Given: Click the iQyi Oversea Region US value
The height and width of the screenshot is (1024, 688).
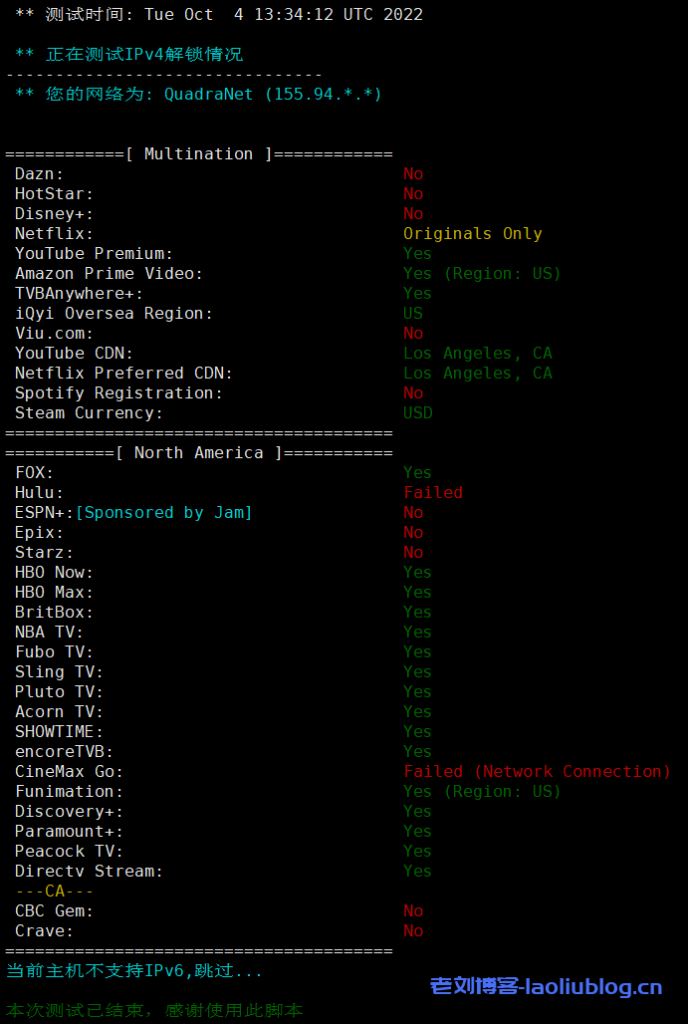Looking at the screenshot, I should (413, 314).
